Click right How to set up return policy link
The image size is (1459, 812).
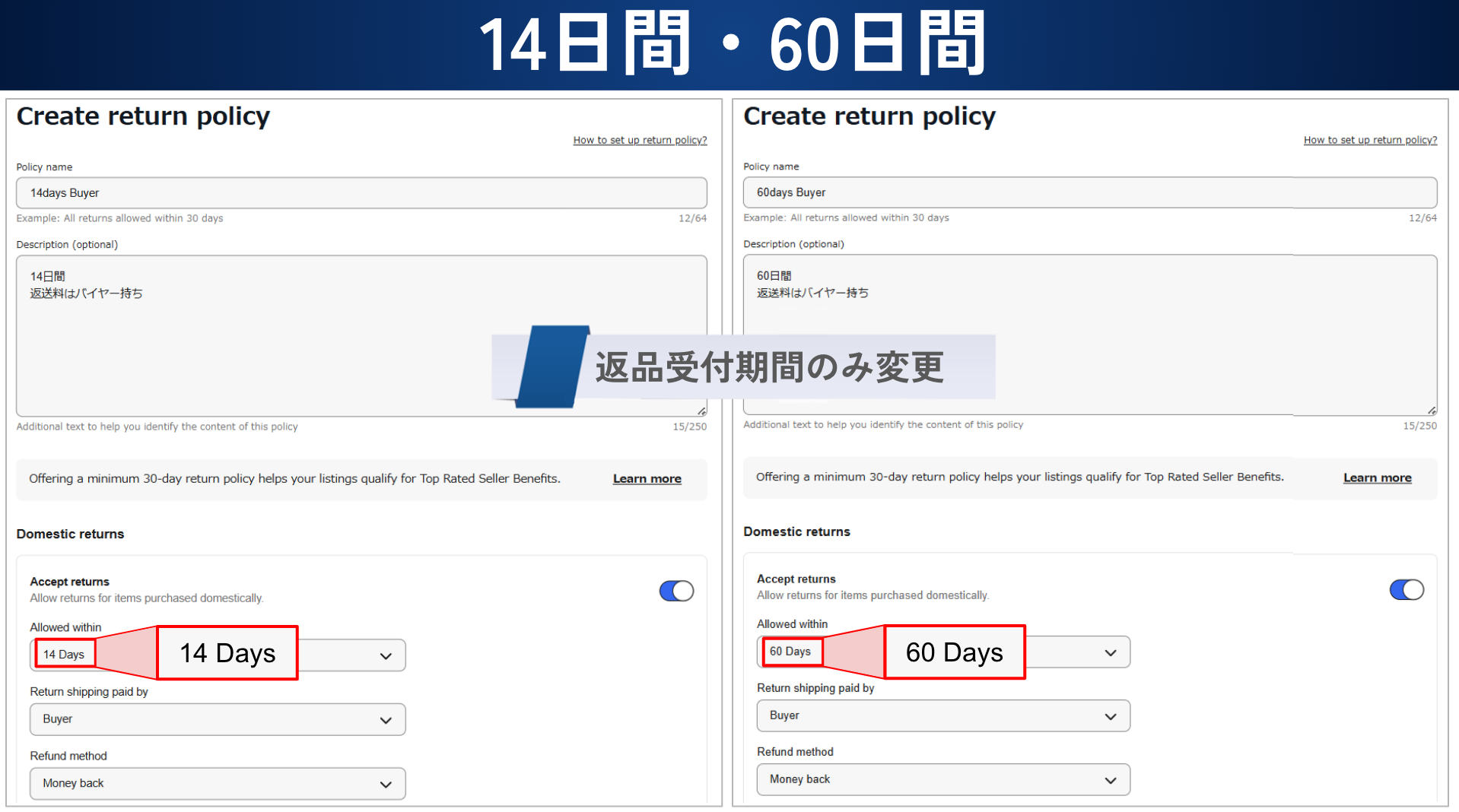point(1370,140)
